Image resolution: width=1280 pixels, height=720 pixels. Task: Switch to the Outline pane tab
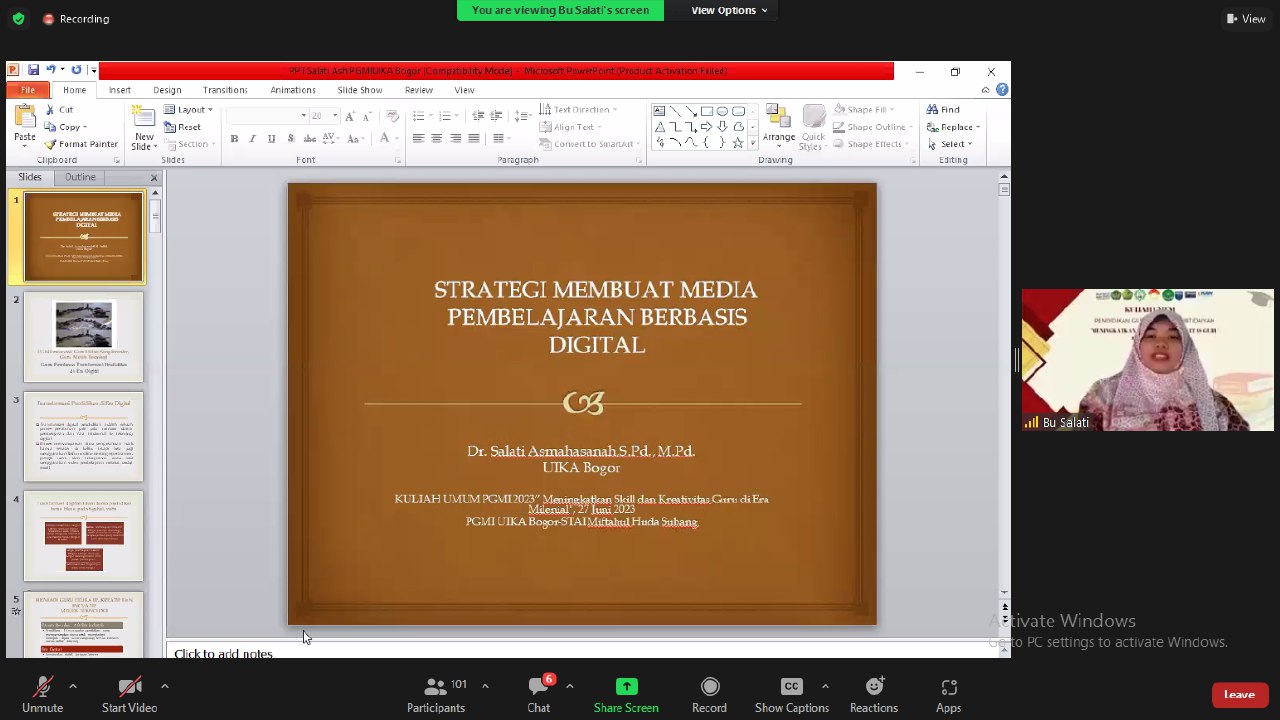pyautogui.click(x=80, y=177)
